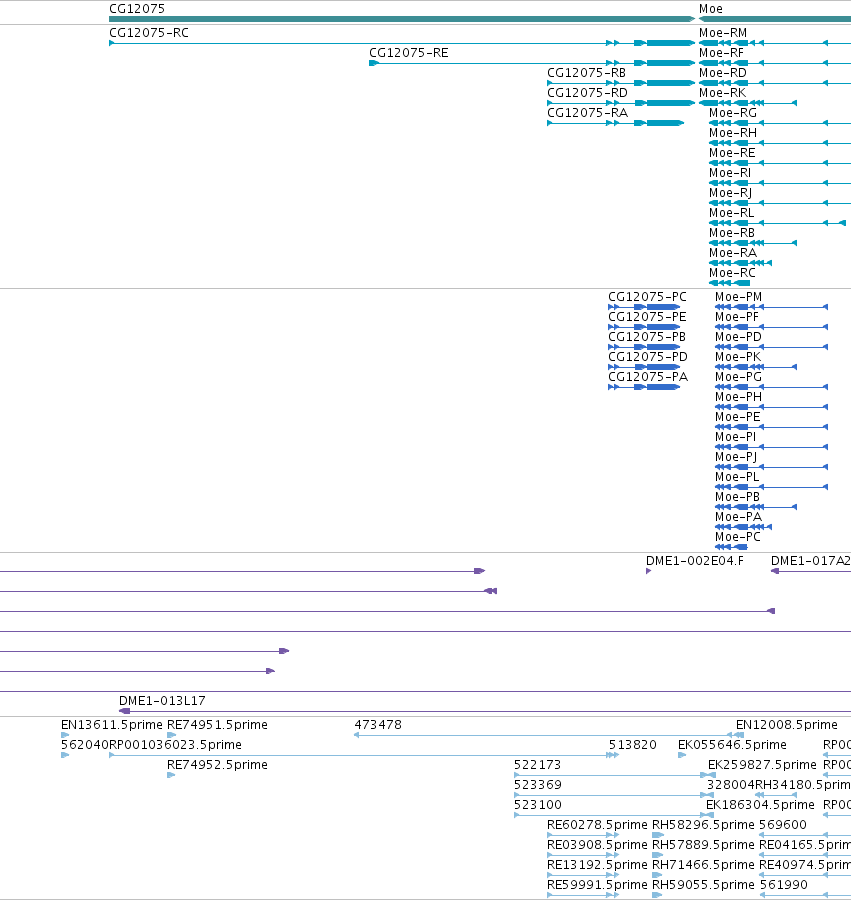Select the EN12008.5prime EST label

[x=787, y=725]
